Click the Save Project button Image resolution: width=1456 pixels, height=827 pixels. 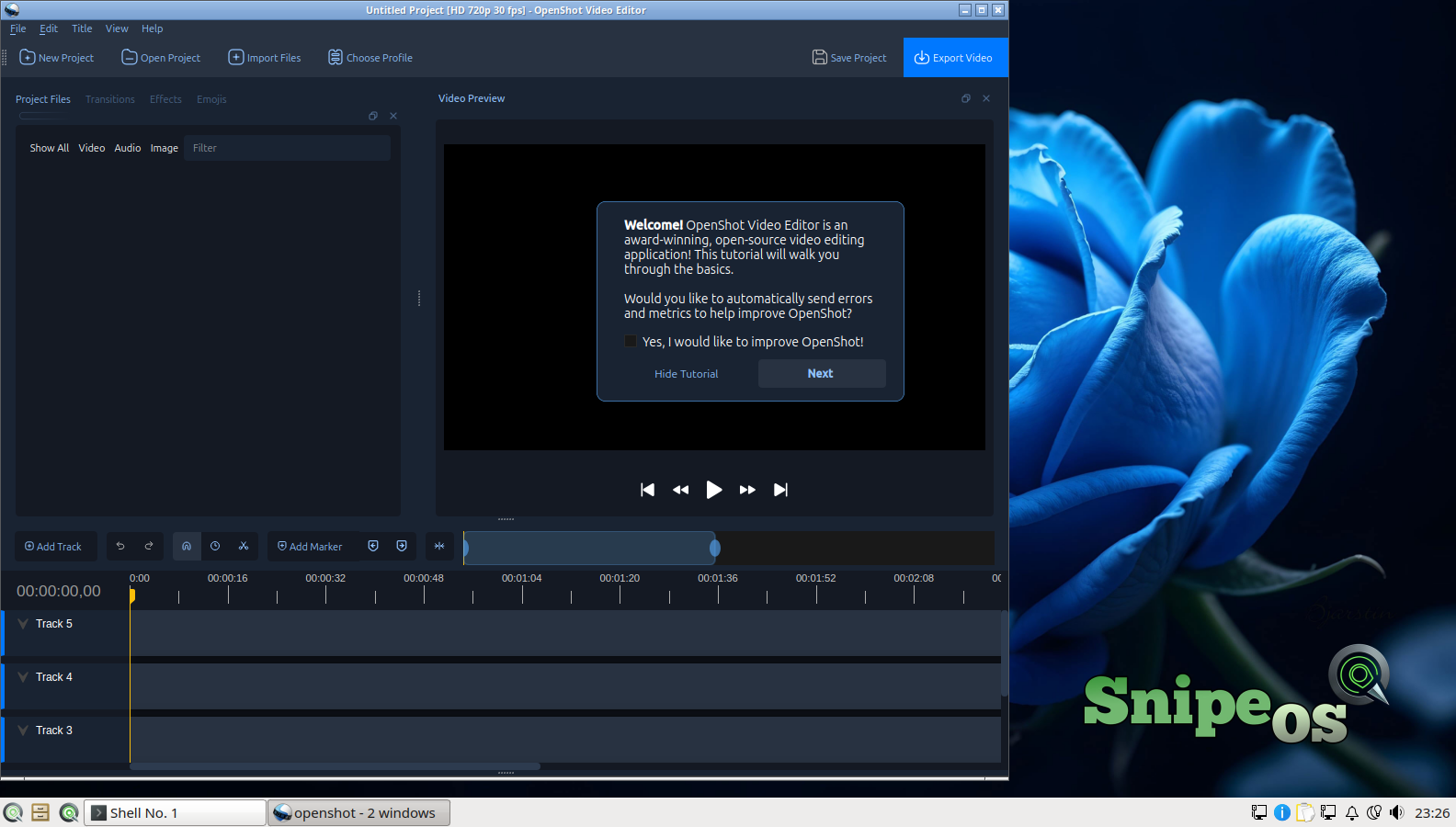coord(849,58)
